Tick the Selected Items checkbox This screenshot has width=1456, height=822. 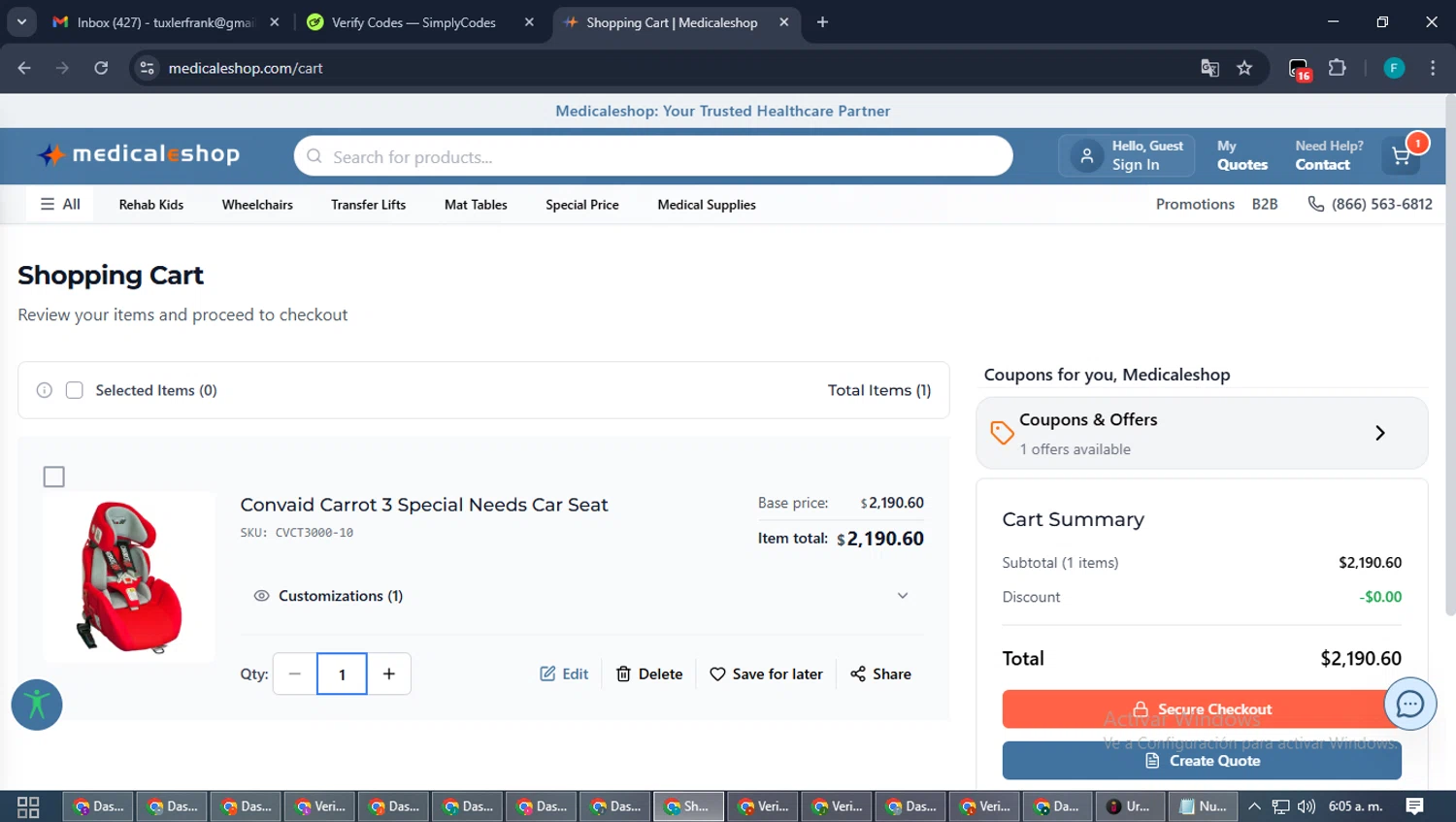tap(74, 390)
